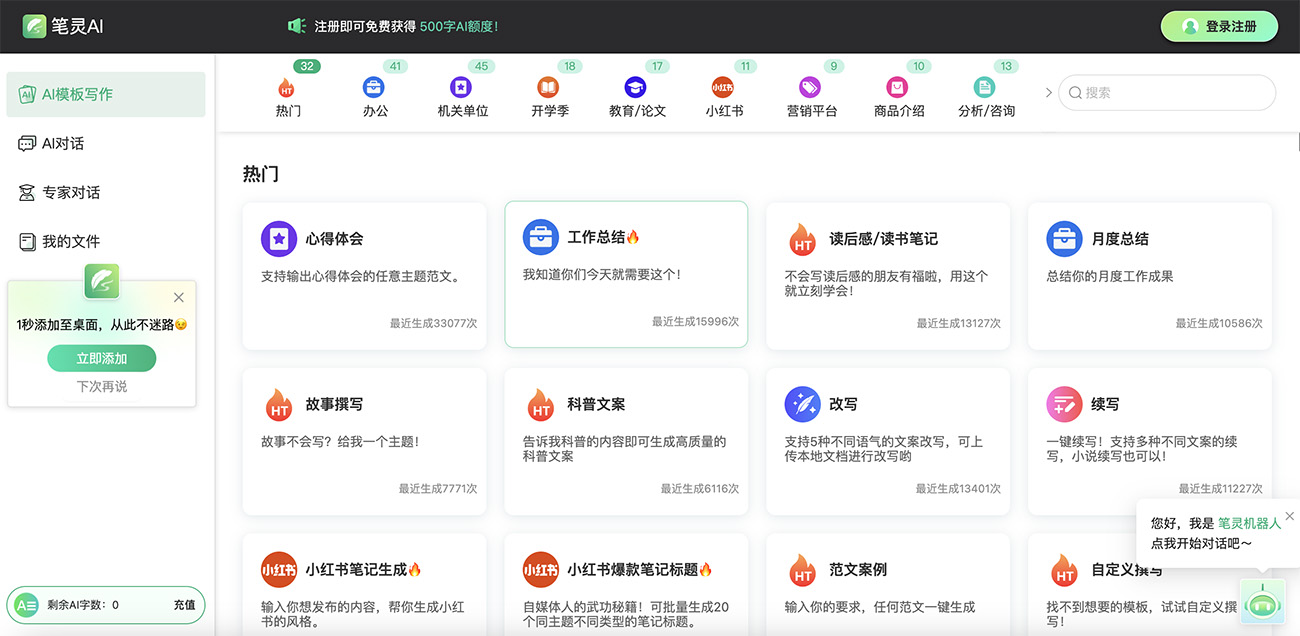Close the add-to-desktop popup
Viewport: 1300px width, 636px height.
tap(179, 297)
